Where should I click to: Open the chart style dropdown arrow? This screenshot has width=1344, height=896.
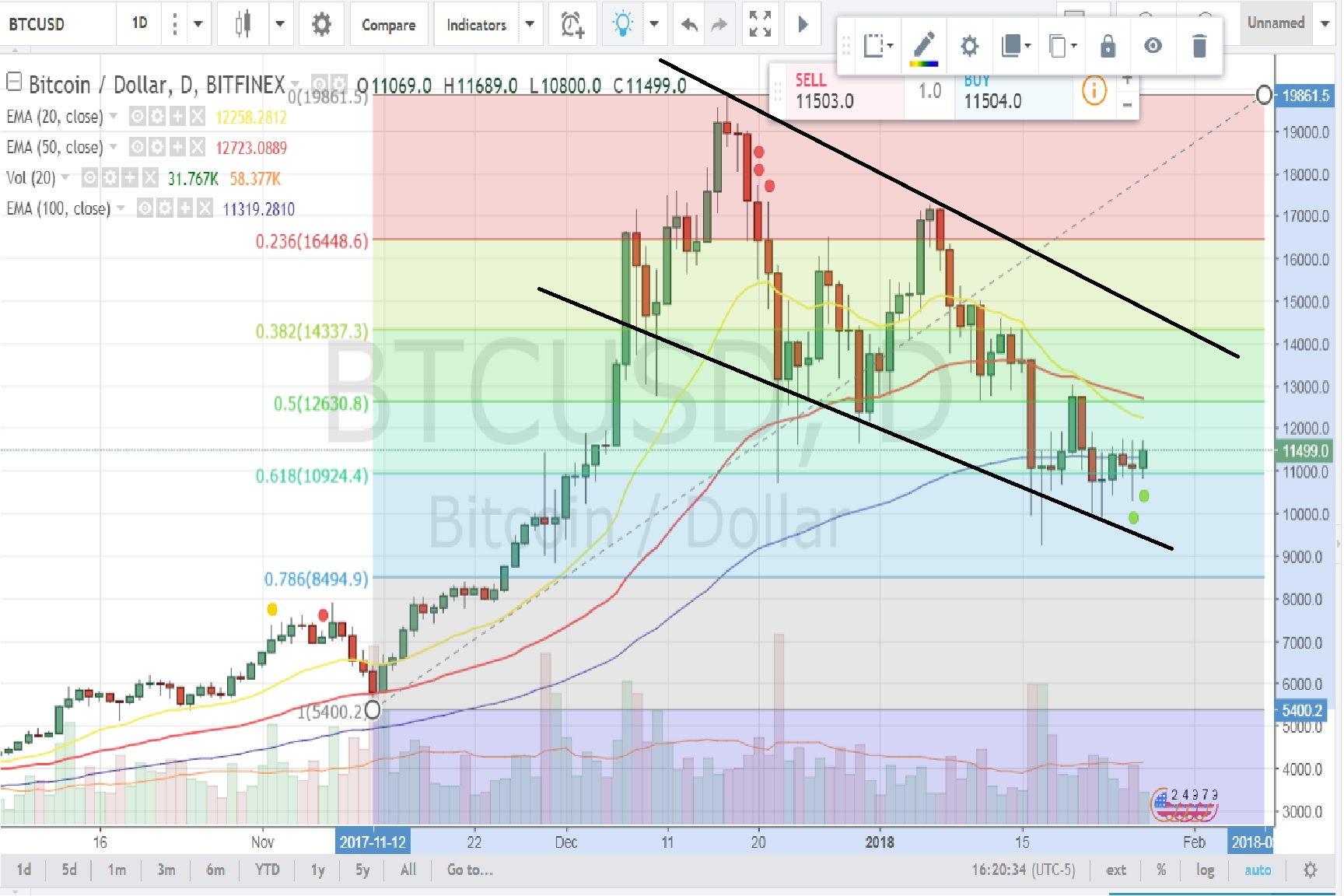(280, 24)
